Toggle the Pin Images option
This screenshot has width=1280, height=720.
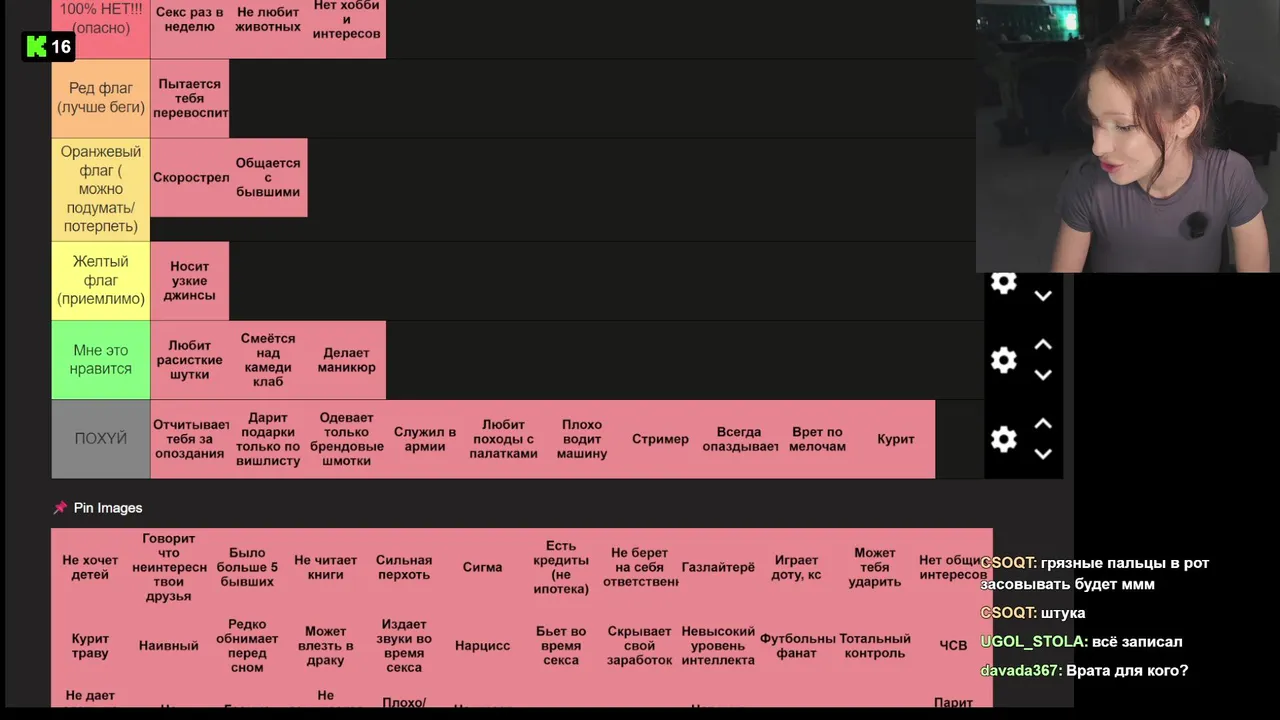(98, 508)
